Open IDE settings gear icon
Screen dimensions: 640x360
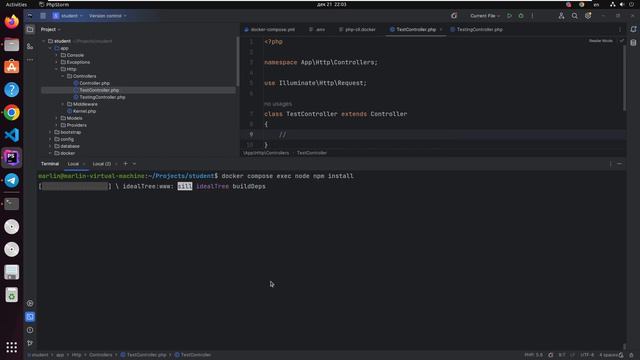(x=588, y=16)
